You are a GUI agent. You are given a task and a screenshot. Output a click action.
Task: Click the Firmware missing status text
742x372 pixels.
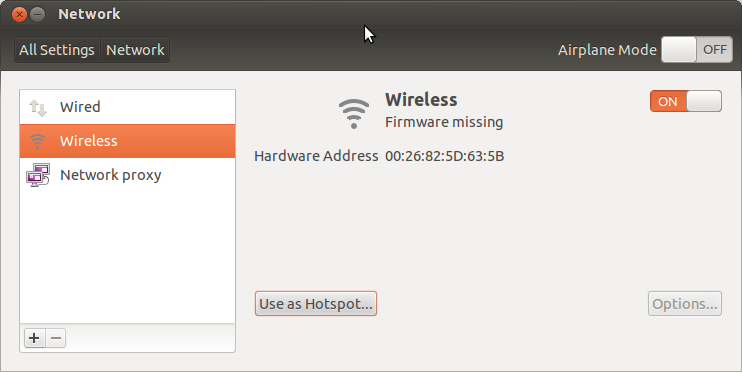coord(444,122)
